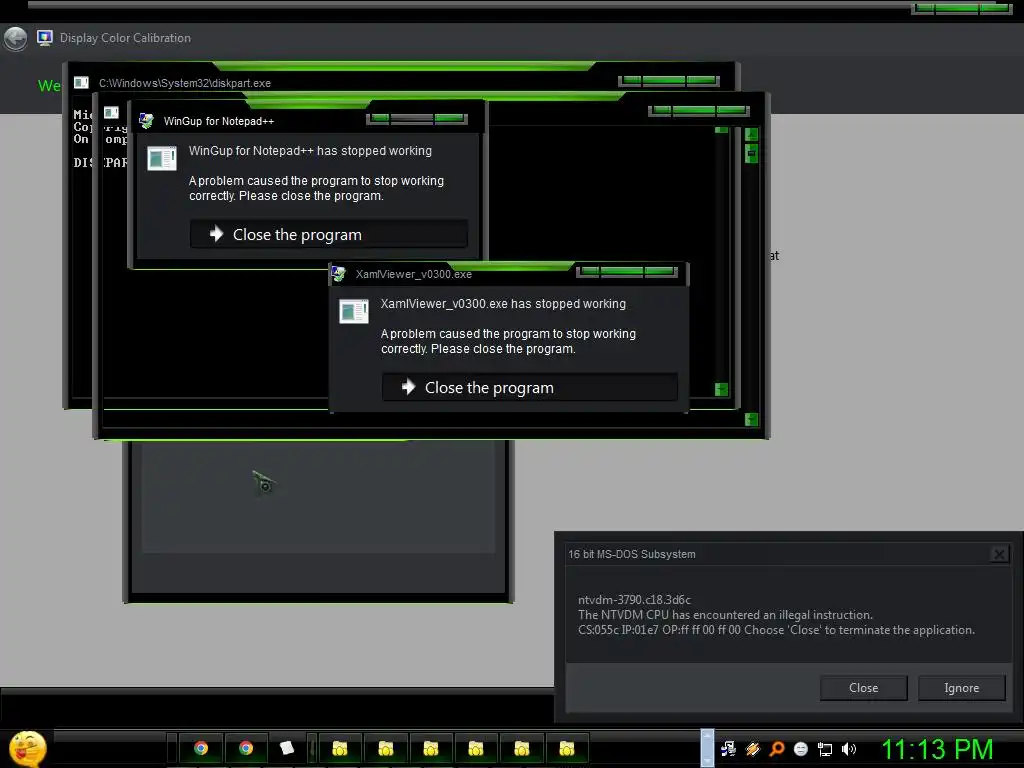Open the network connection tray icon

point(825,749)
